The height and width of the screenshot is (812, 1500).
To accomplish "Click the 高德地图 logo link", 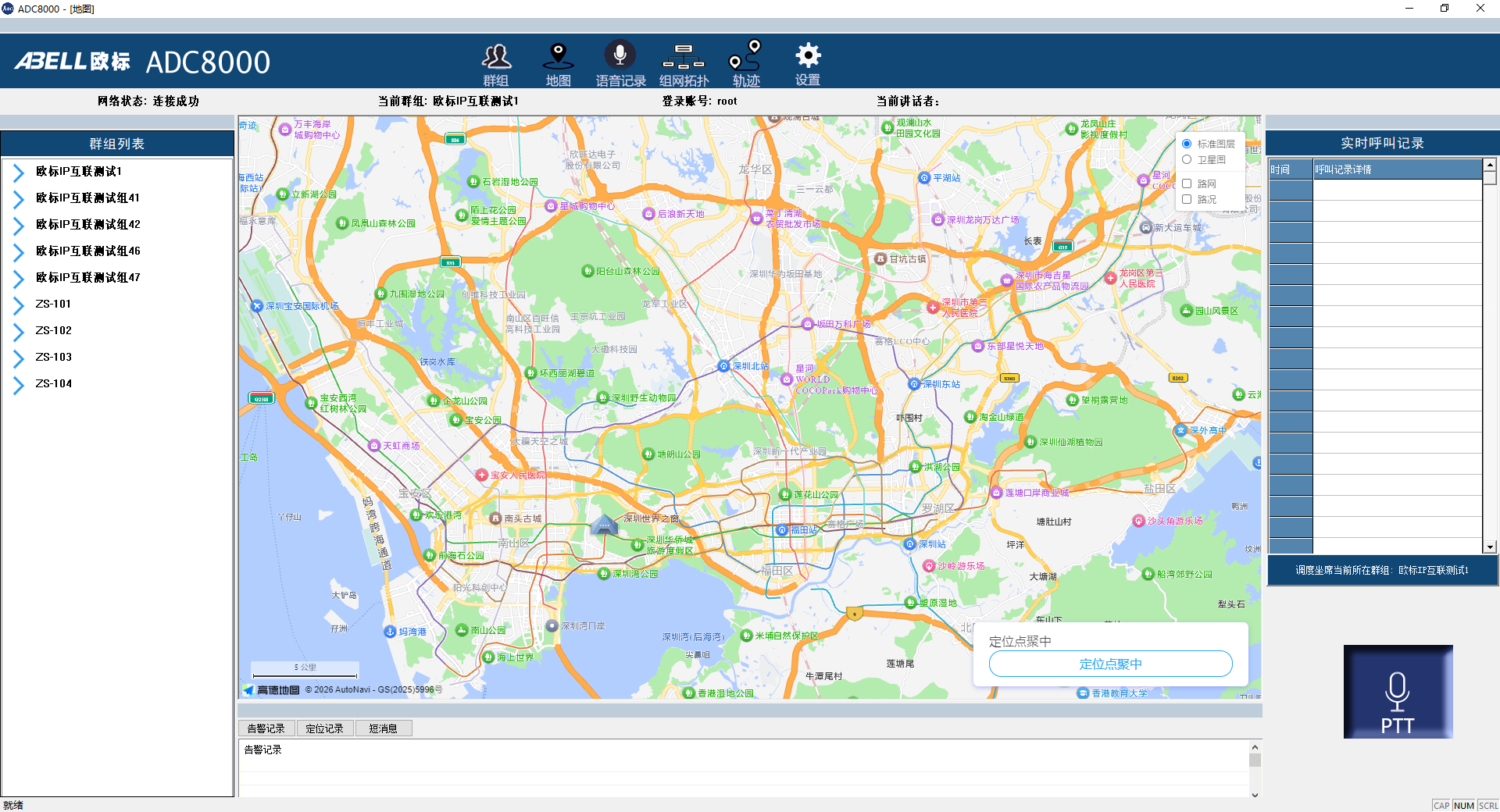I will (271, 689).
